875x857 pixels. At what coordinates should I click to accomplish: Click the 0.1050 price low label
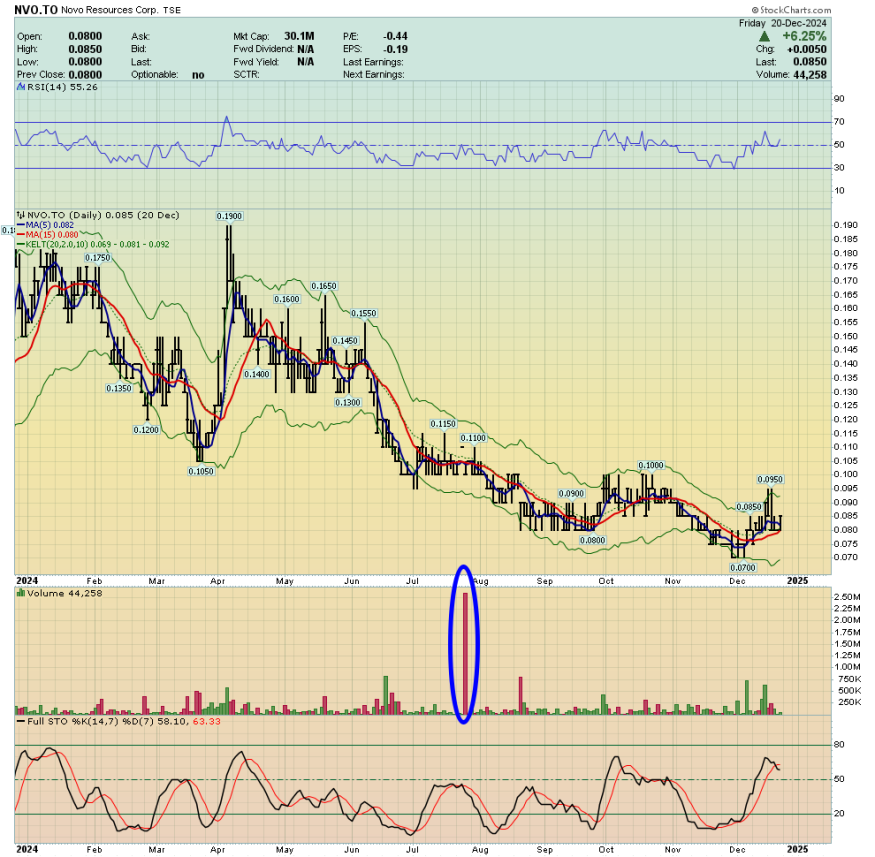tap(201, 471)
